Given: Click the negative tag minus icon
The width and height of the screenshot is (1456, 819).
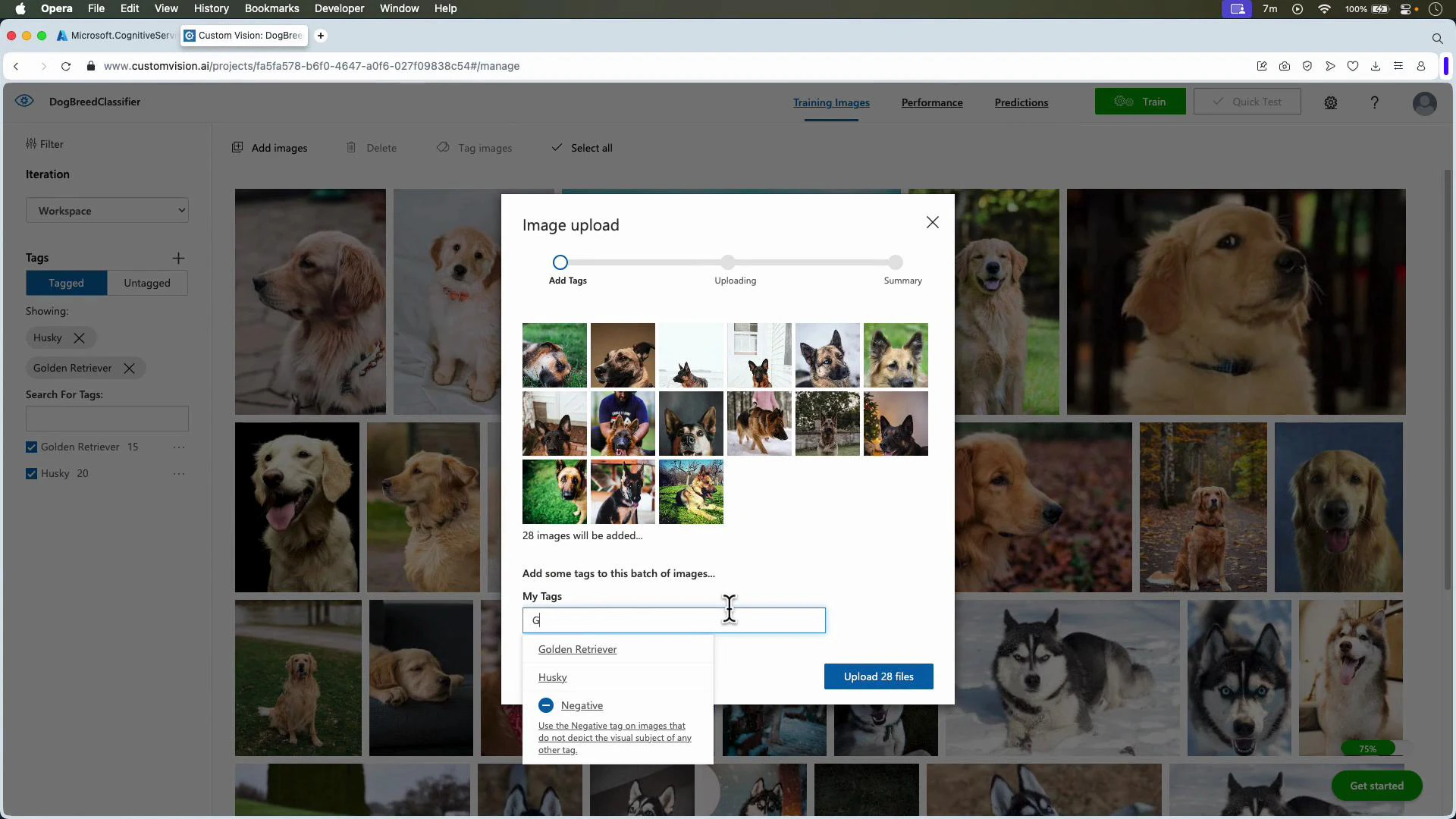Looking at the screenshot, I should pos(546,705).
